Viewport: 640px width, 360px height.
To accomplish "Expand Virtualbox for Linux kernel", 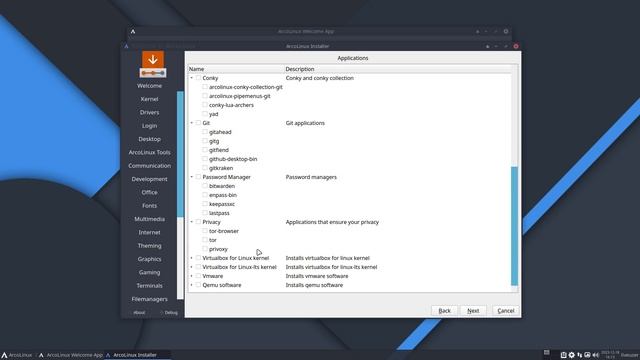I will (x=191, y=258).
